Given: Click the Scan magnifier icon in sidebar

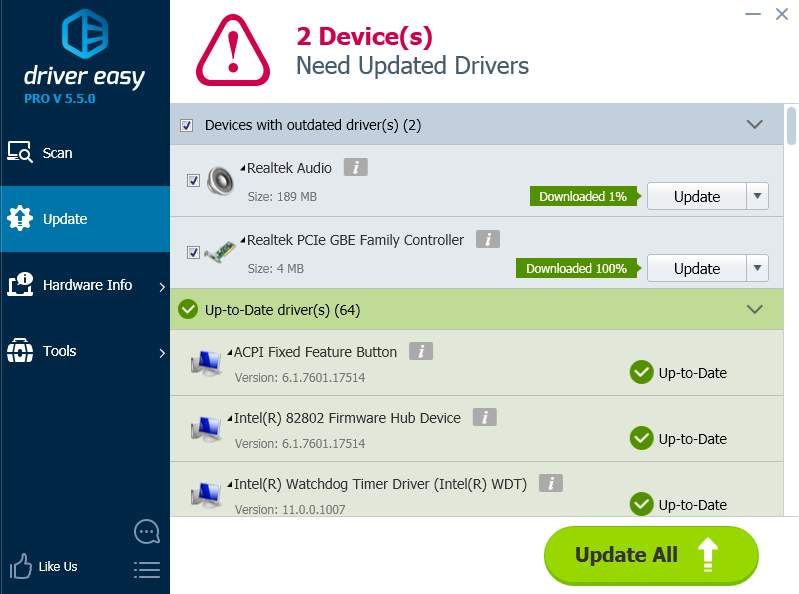Looking at the screenshot, I should pyautogui.click(x=20, y=152).
